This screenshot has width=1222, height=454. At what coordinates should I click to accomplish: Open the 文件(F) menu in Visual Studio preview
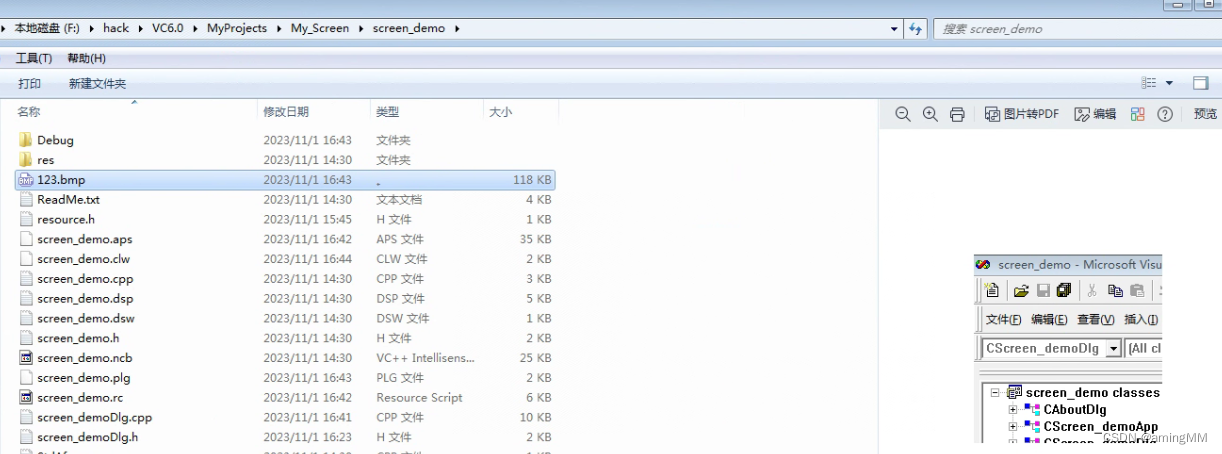[1003, 320]
